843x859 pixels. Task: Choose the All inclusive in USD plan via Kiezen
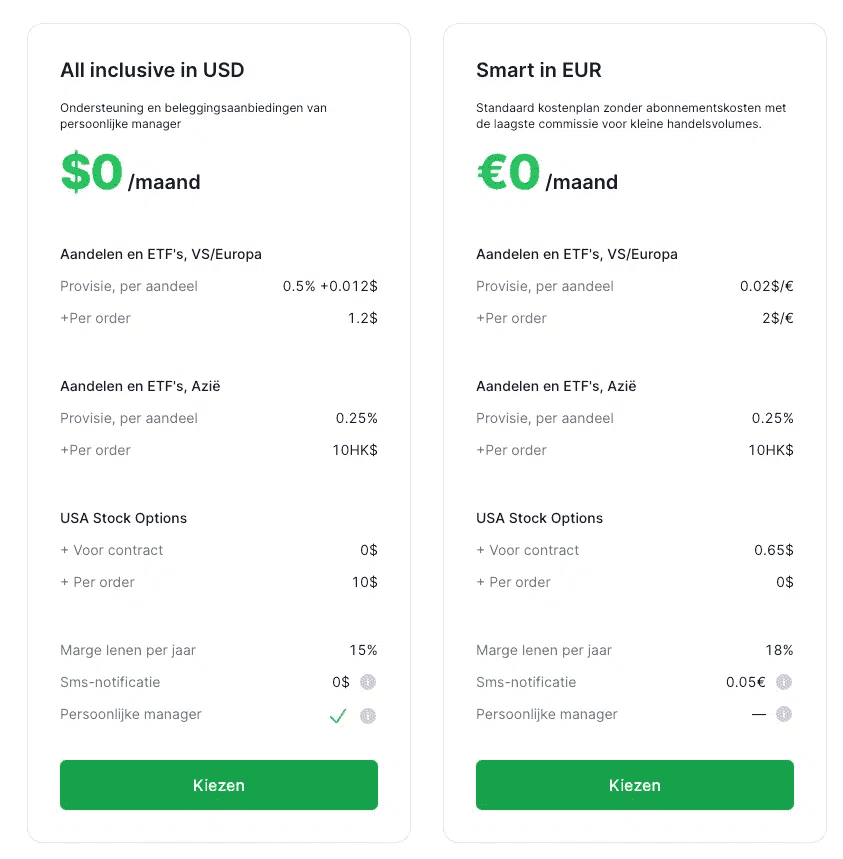pyautogui.click(x=219, y=785)
